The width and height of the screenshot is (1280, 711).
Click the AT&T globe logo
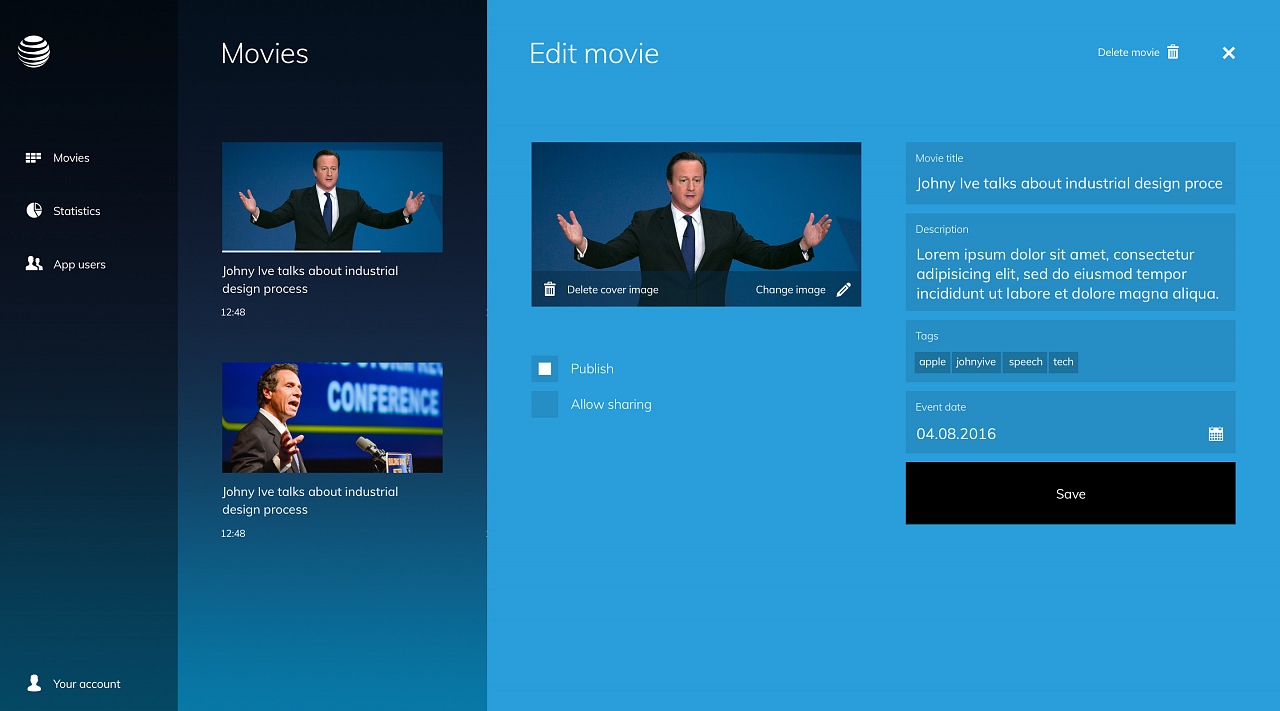point(34,51)
